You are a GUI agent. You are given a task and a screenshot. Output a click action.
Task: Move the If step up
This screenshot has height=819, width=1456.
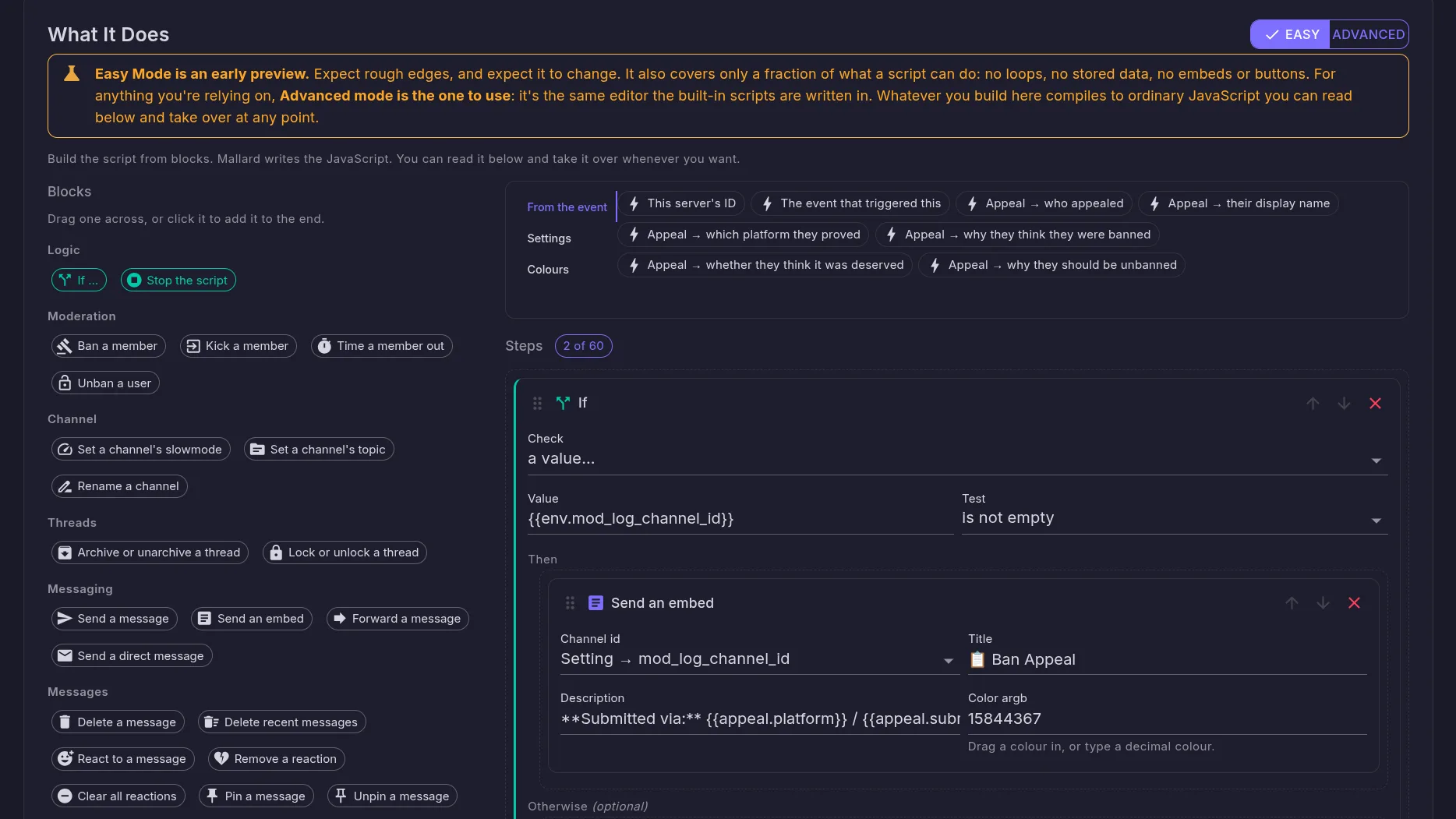[1313, 404]
